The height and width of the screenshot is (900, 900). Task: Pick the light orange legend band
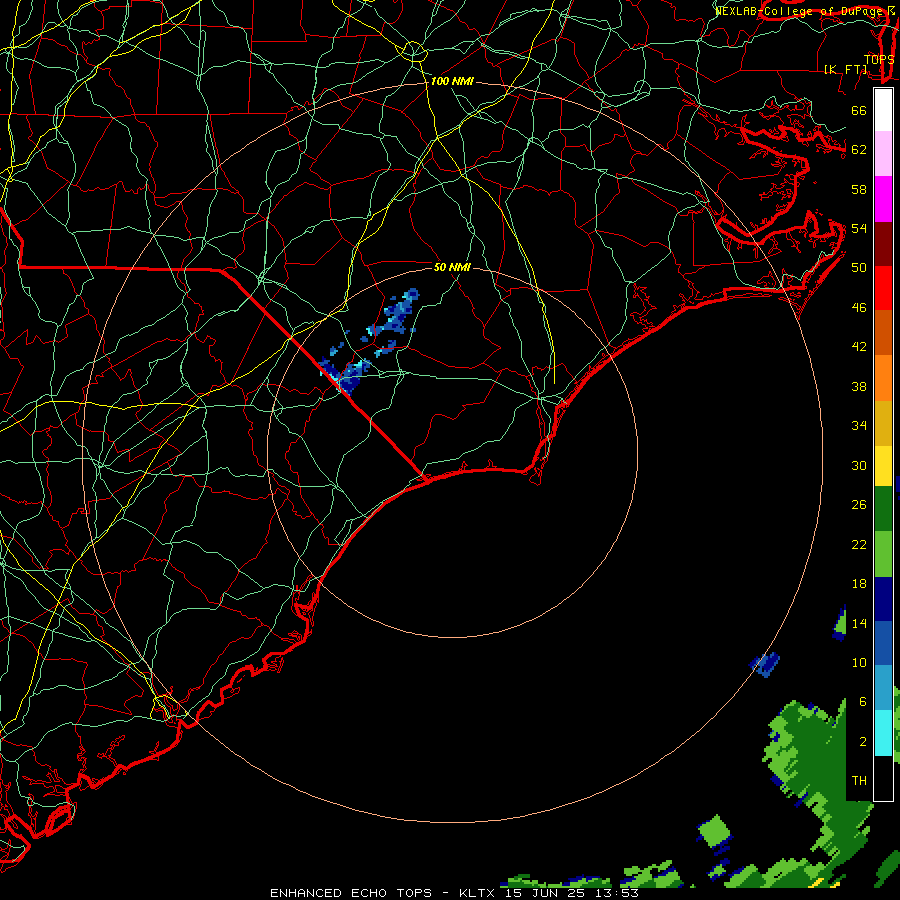tap(883, 378)
